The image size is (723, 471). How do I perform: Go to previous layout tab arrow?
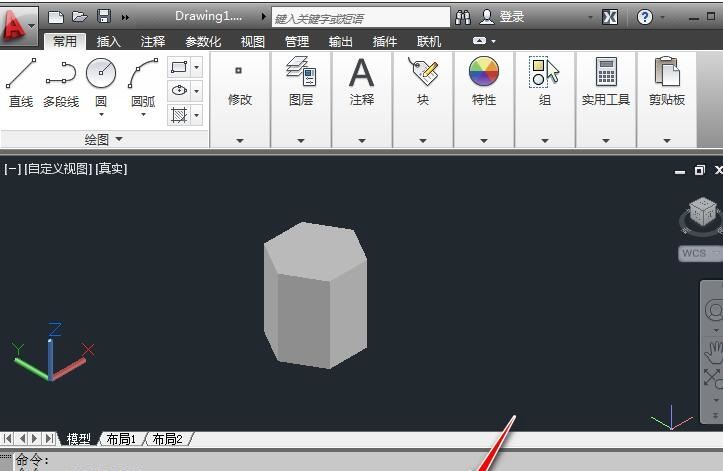pos(22,438)
